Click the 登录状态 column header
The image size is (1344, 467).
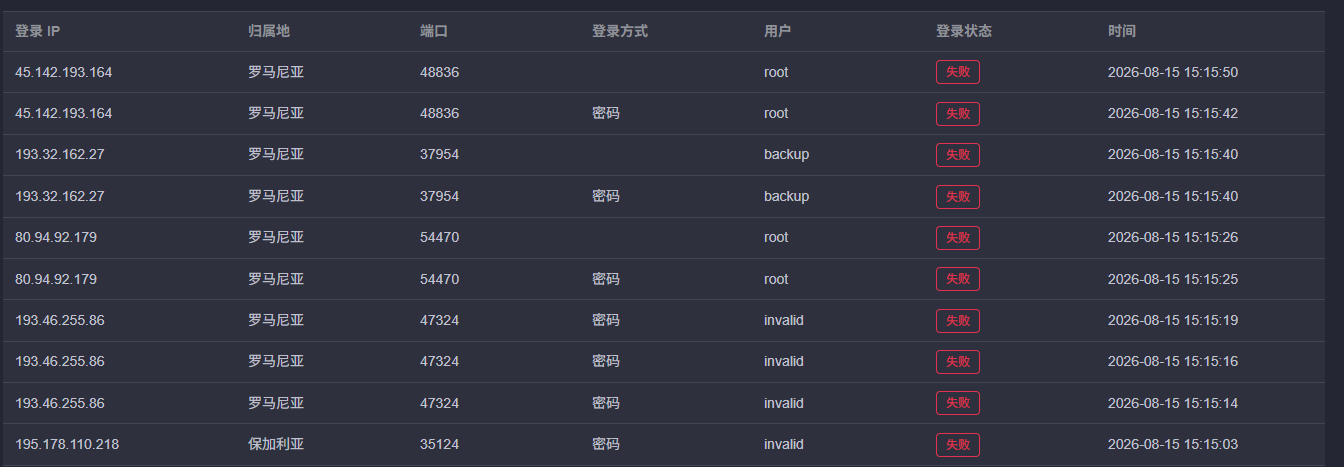pyautogui.click(x=964, y=31)
